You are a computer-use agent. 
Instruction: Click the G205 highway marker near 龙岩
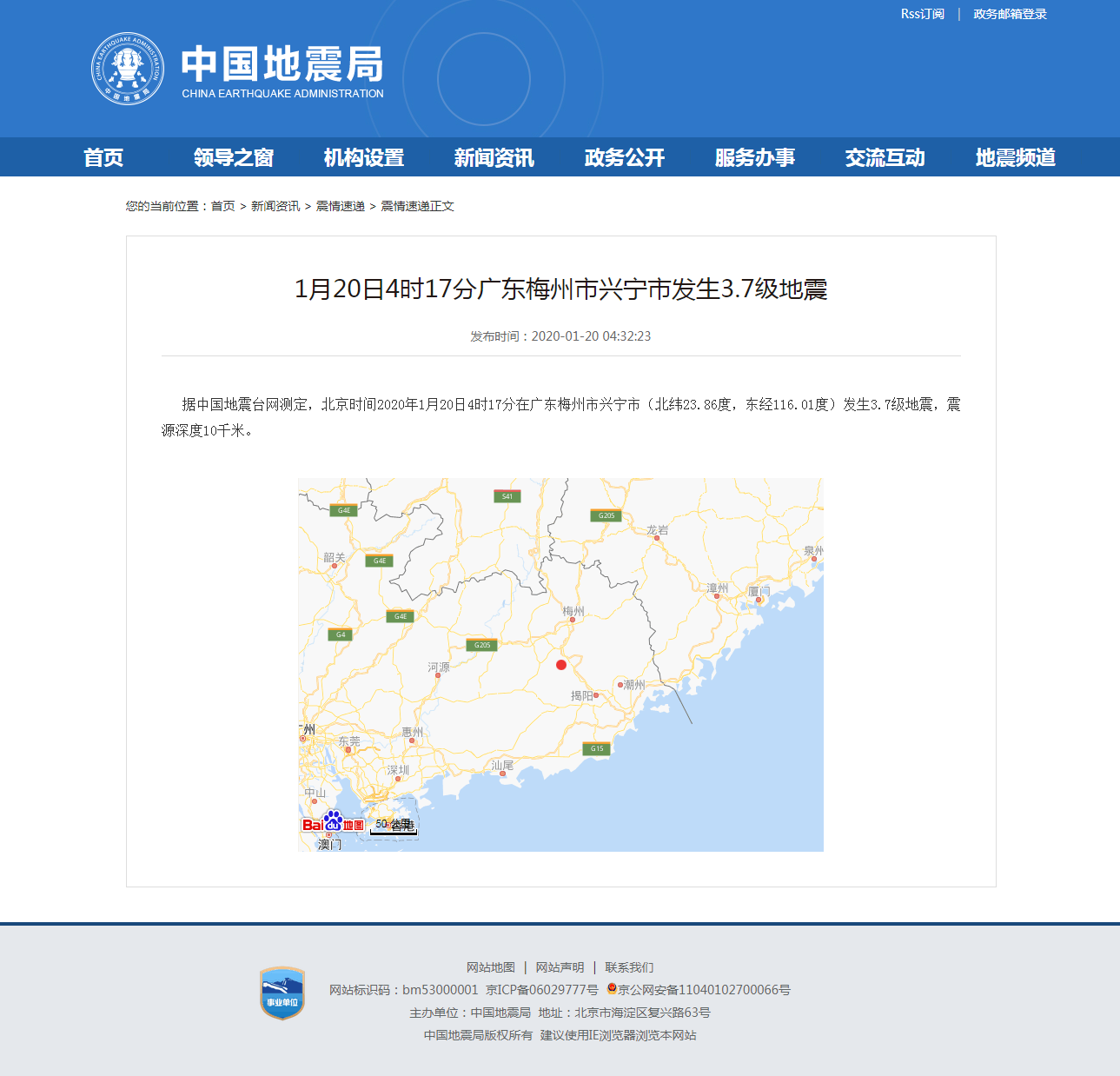[x=606, y=515]
